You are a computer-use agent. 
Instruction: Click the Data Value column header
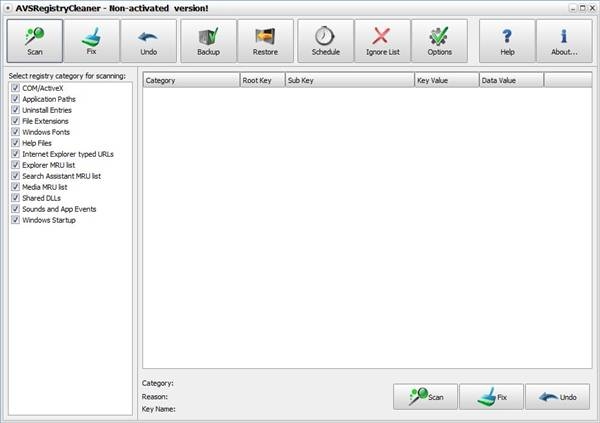tap(511, 80)
